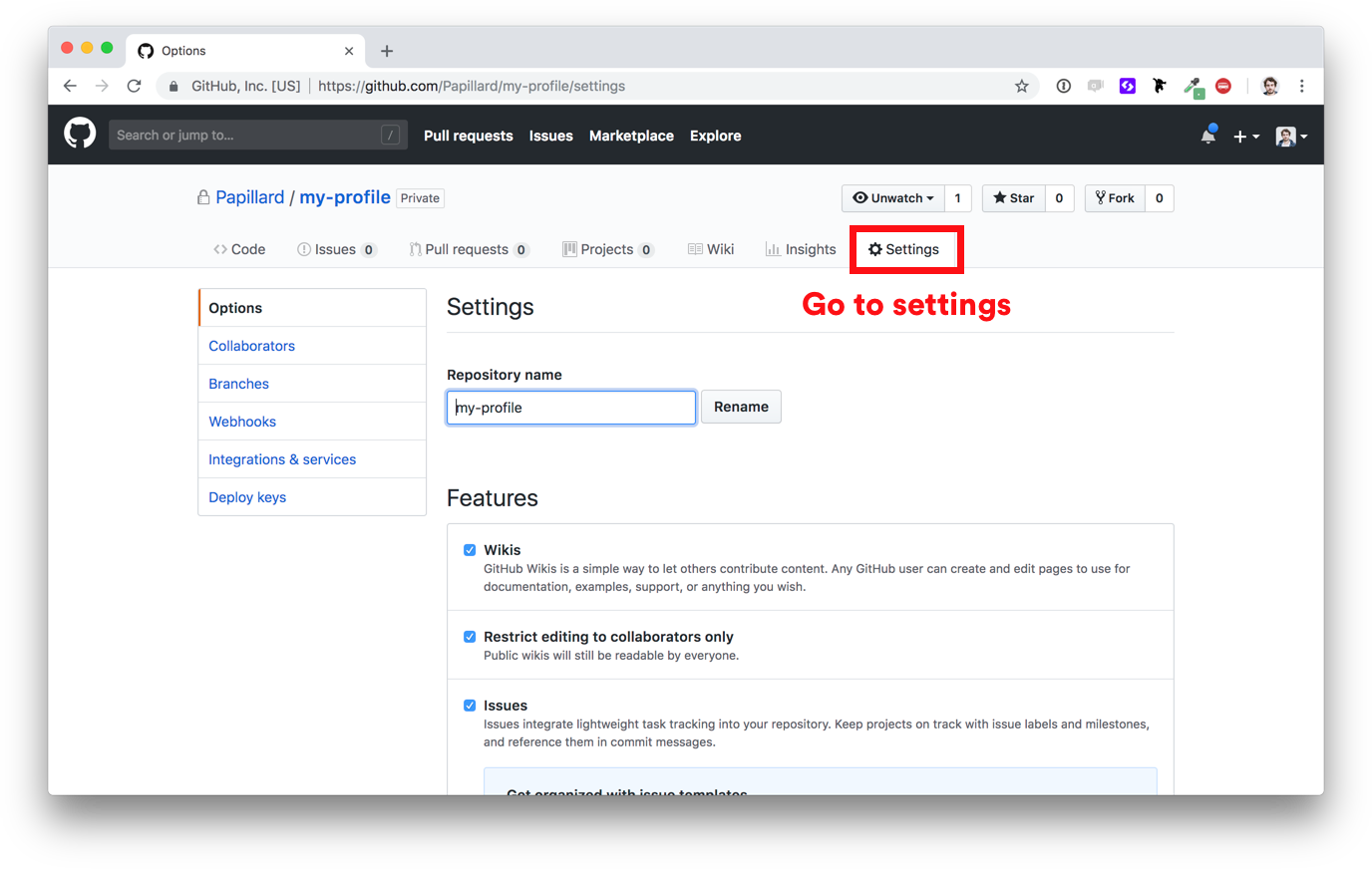Screen dimensions: 1372x869
Task: Close the Options browser tab
Action: click(x=349, y=51)
